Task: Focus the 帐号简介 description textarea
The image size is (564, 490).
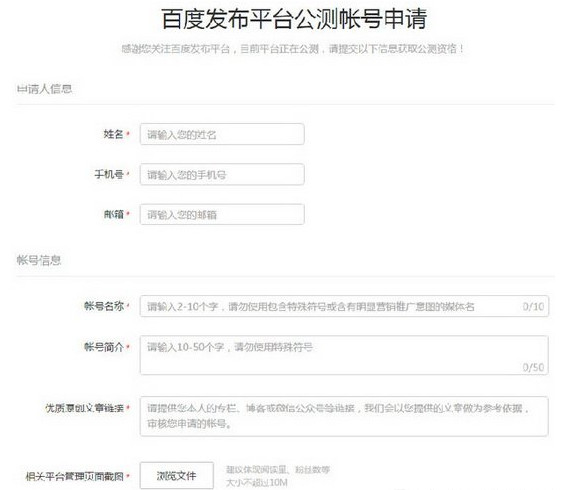Action: [344, 355]
